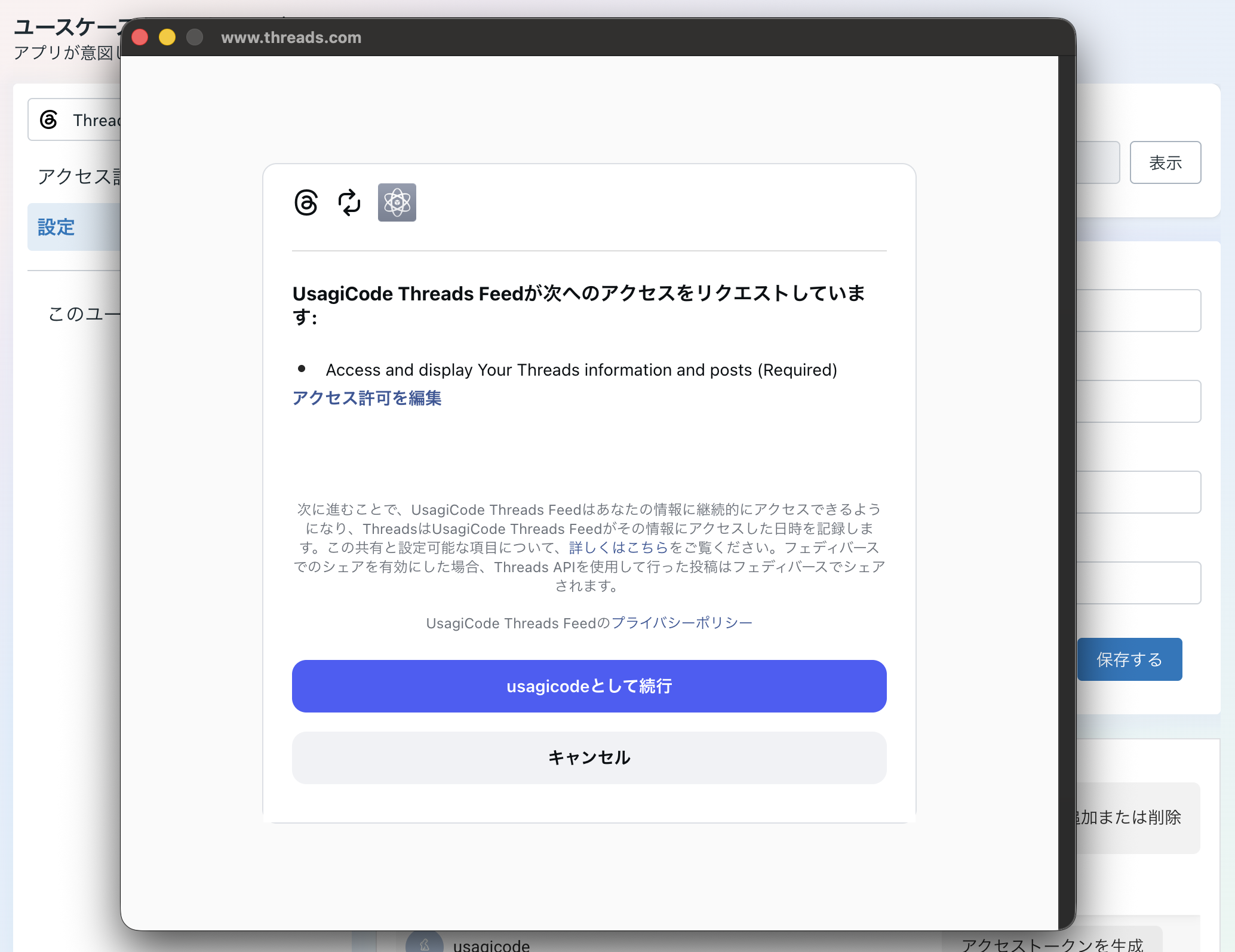This screenshot has height=952, width=1235.
Task: Minimize the threads.com popup window
Action: point(167,37)
